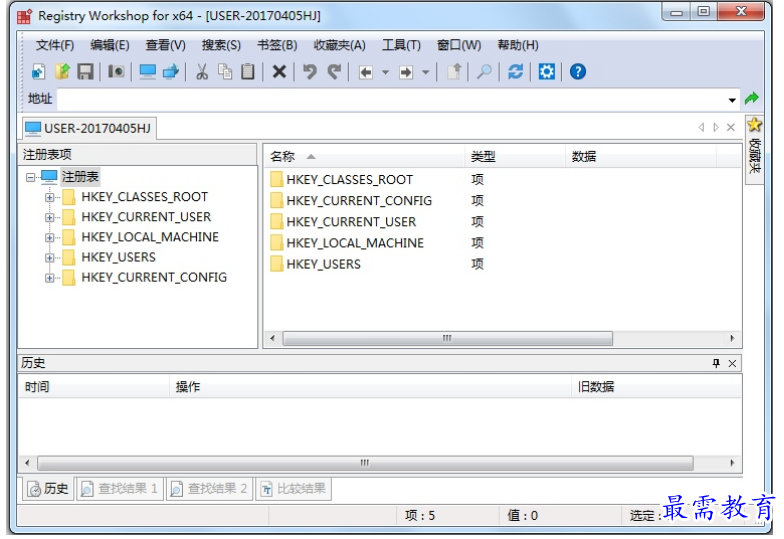This screenshot has height=539, width=784.
Task: Click the connect network registry icon
Action: coord(171,72)
